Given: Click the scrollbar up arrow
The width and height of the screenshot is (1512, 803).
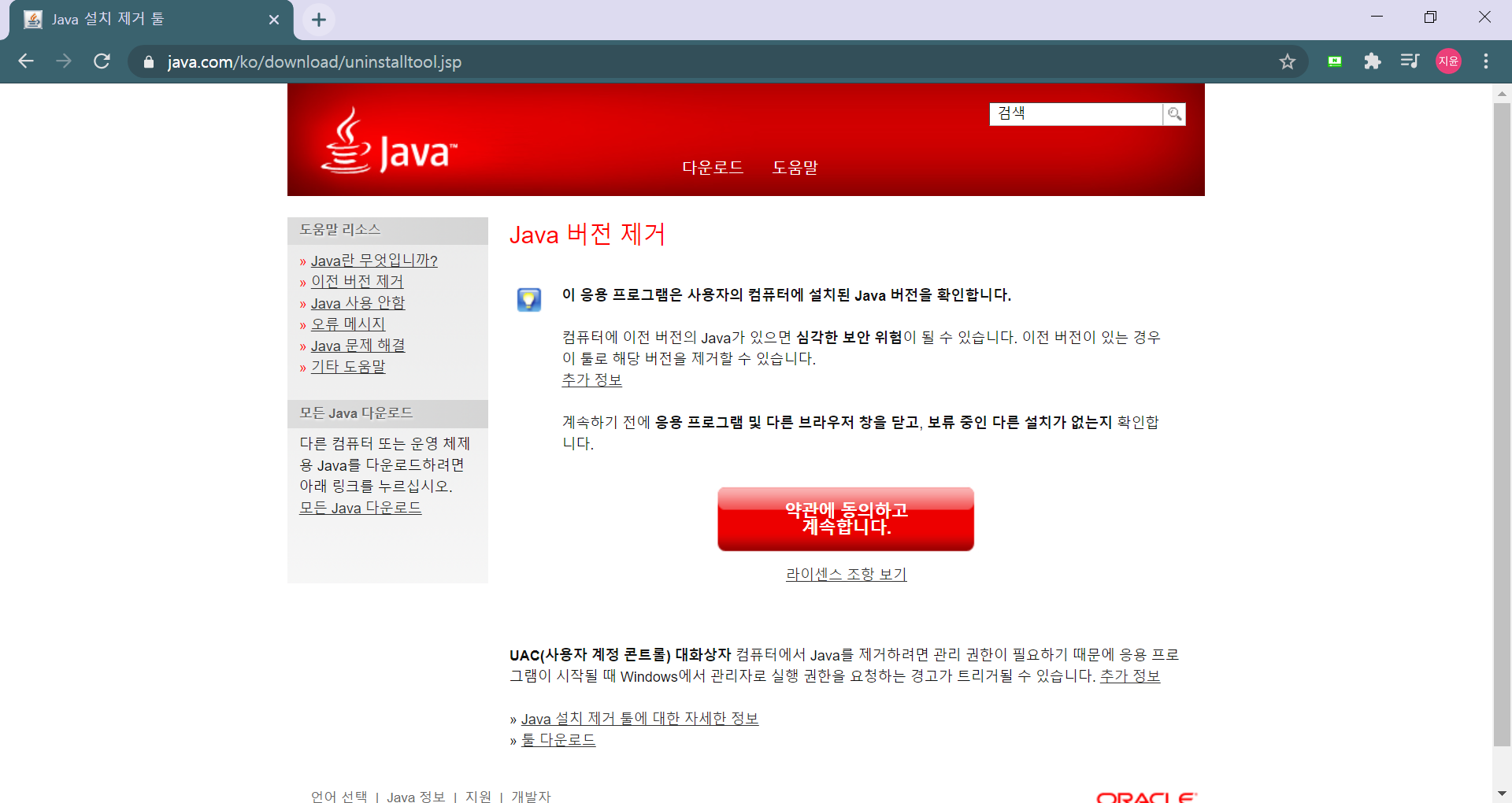Looking at the screenshot, I should (1502, 94).
